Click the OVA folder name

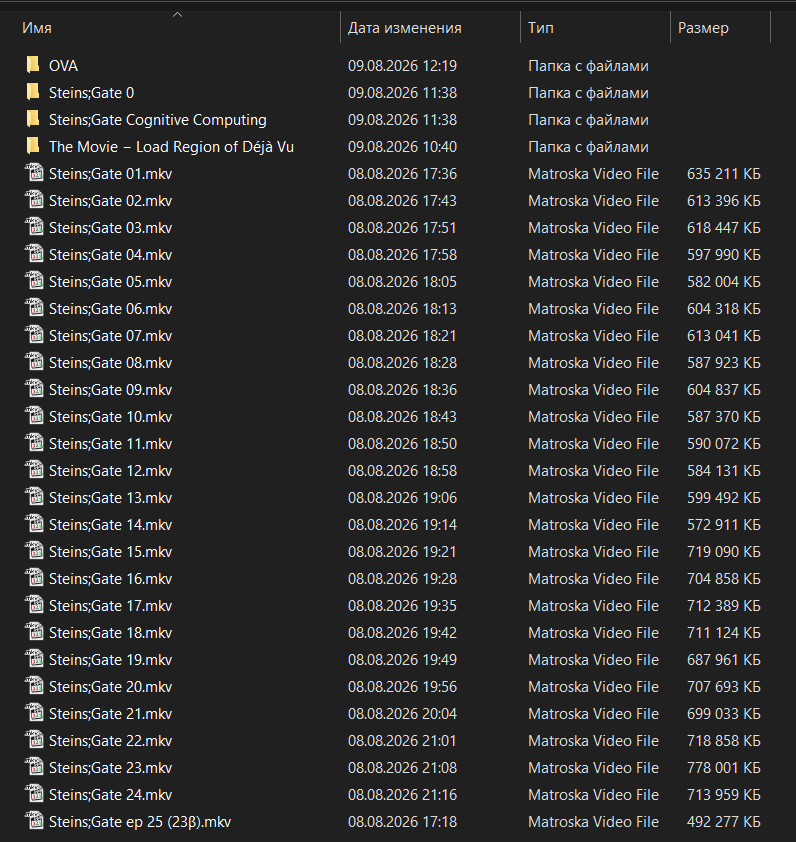[63, 66]
